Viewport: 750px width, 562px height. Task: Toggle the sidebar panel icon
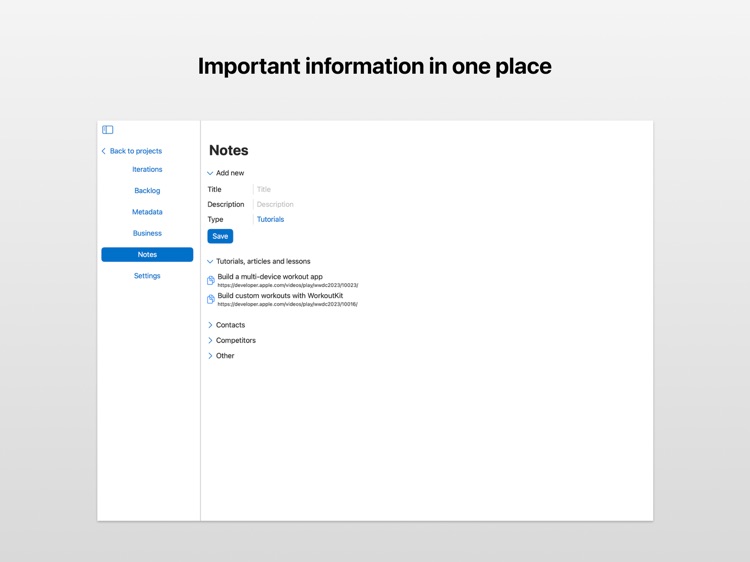coord(108,130)
